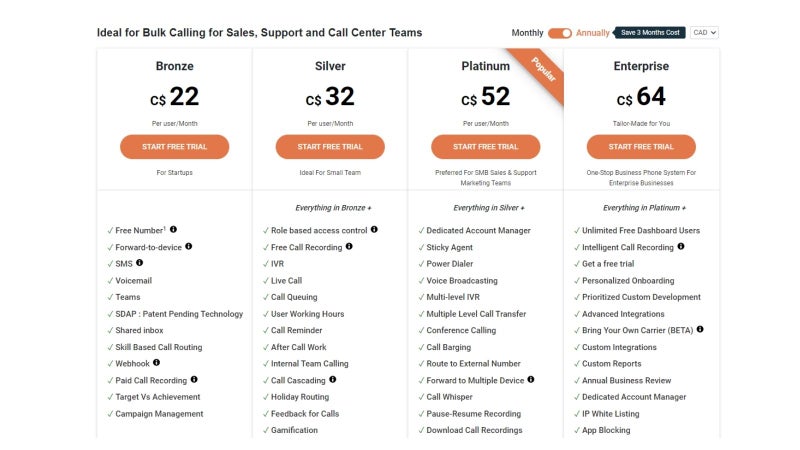Click info icon for Role based access control
The width and height of the screenshot is (800, 450).
tap(374, 230)
